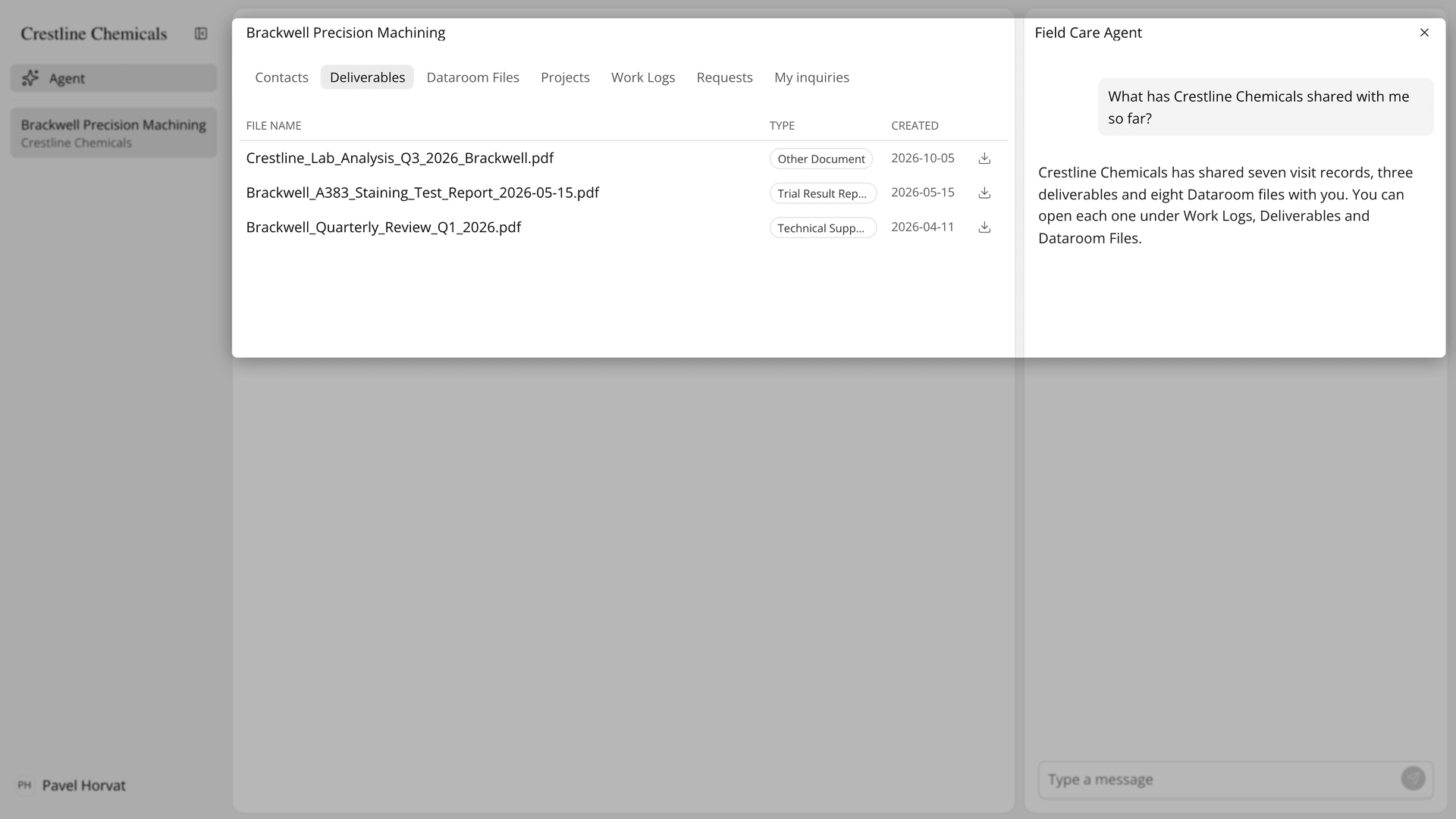This screenshot has height=819, width=1456.
Task: Click the user question chat bubble
Action: [1266, 107]
